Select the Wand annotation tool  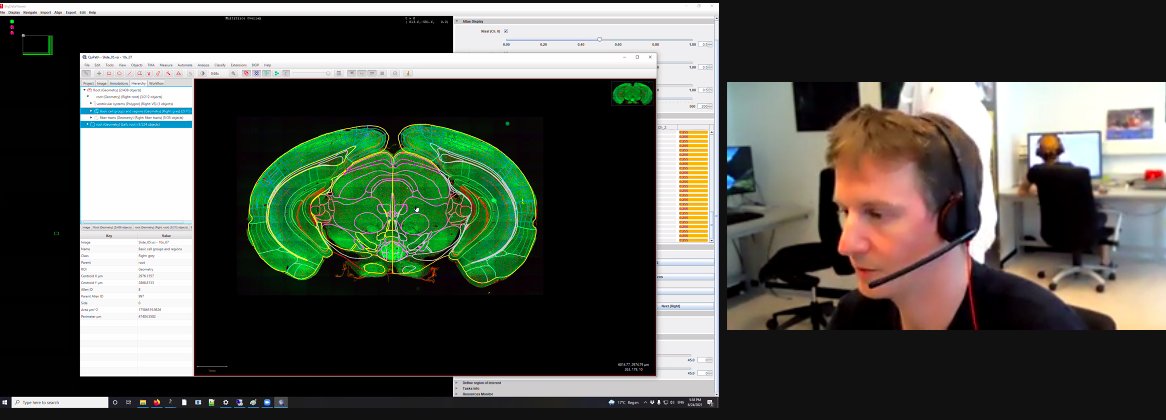168,74
